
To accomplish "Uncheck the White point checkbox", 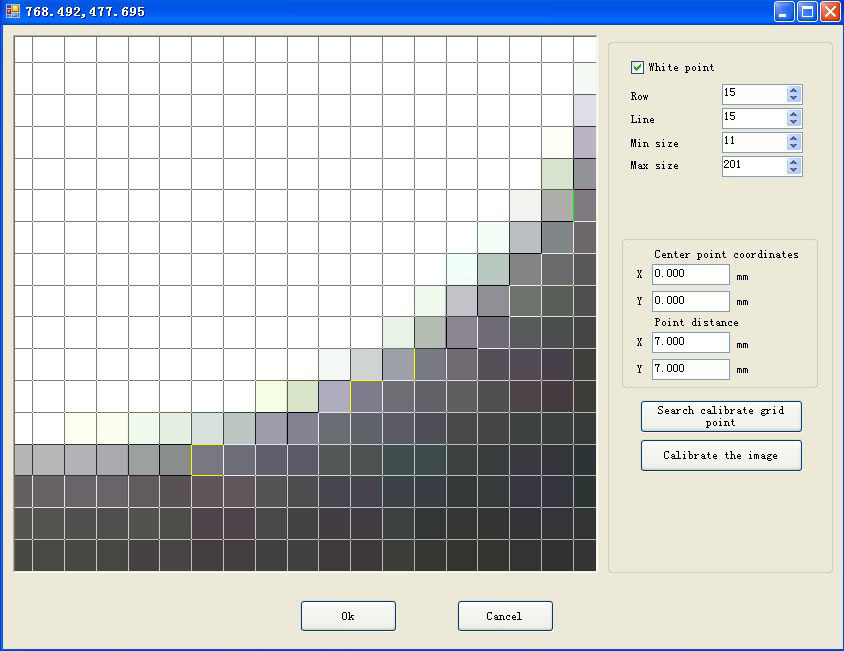I will [x=637, y=67].
